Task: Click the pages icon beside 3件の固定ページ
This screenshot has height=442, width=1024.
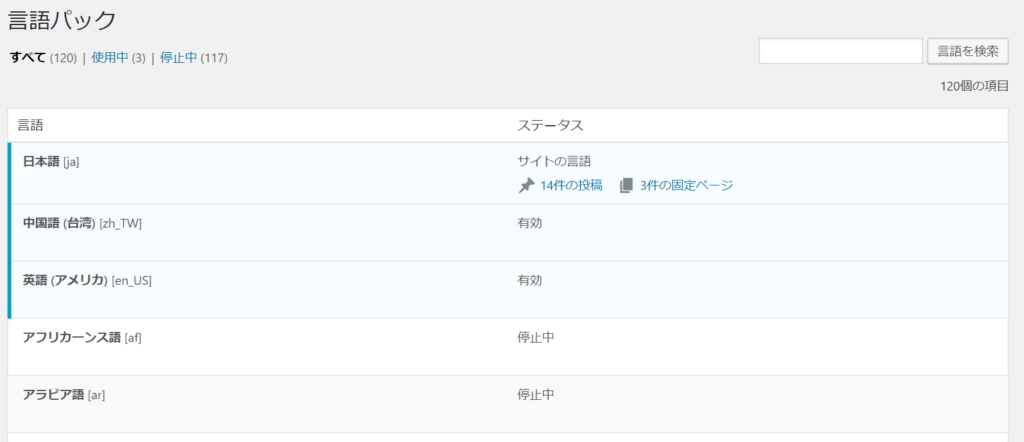Action: tap(626, 185)
